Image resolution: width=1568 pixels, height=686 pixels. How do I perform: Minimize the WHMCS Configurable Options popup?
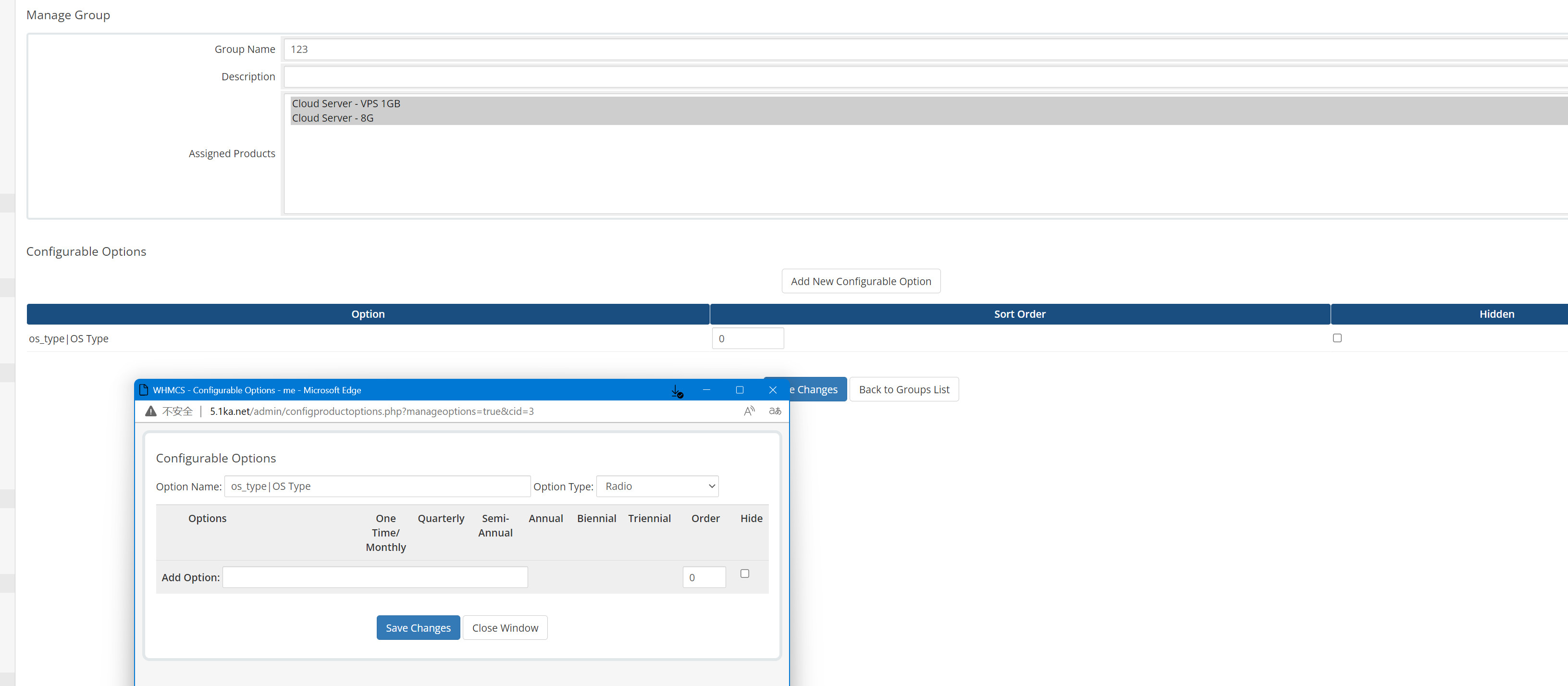[x=706, y=389]
